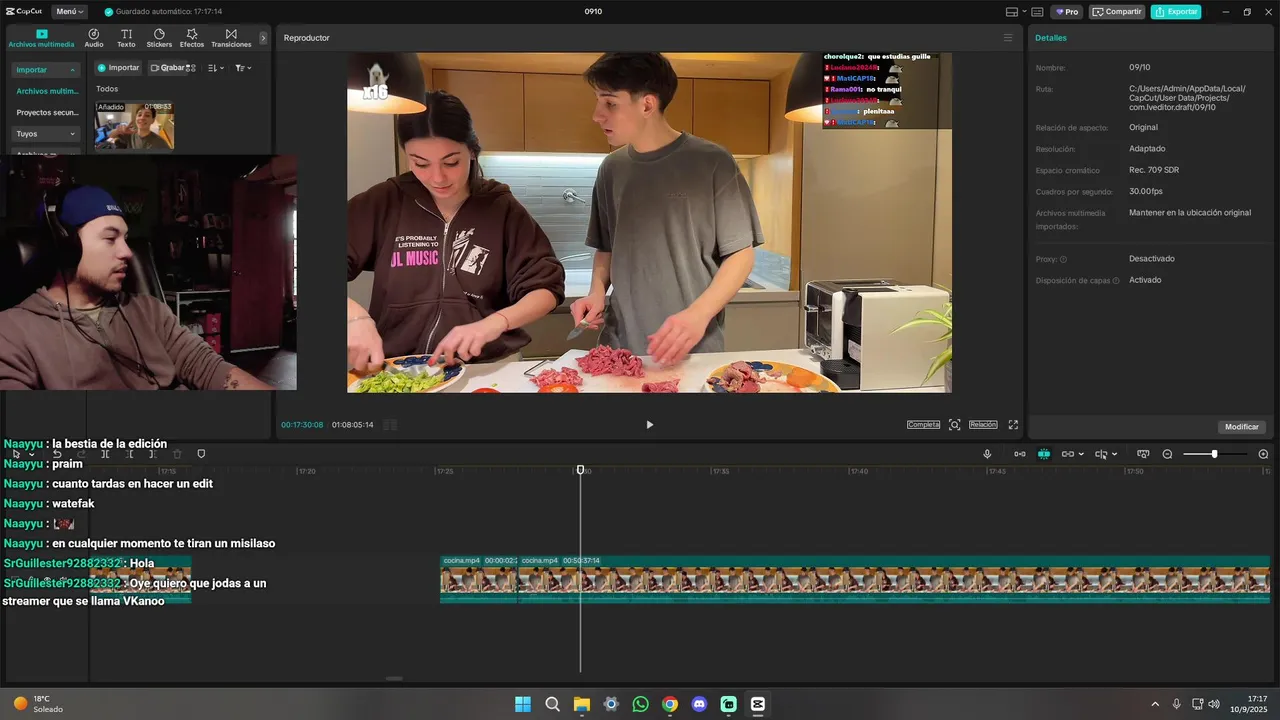This screenshot has width=1280, height=720.
Task: Select Proyectos secundarios in the sidebar
Action: click(x=46, y=112)
